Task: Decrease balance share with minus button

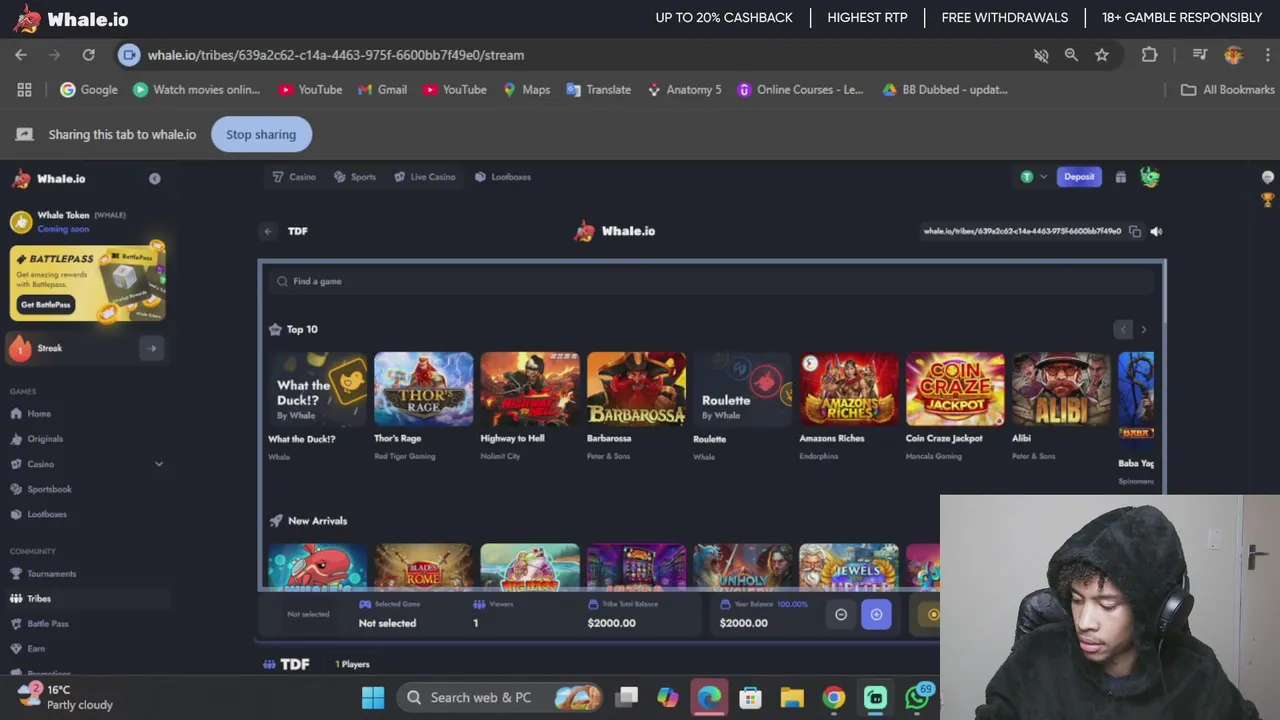Action: tap(841, 615)
